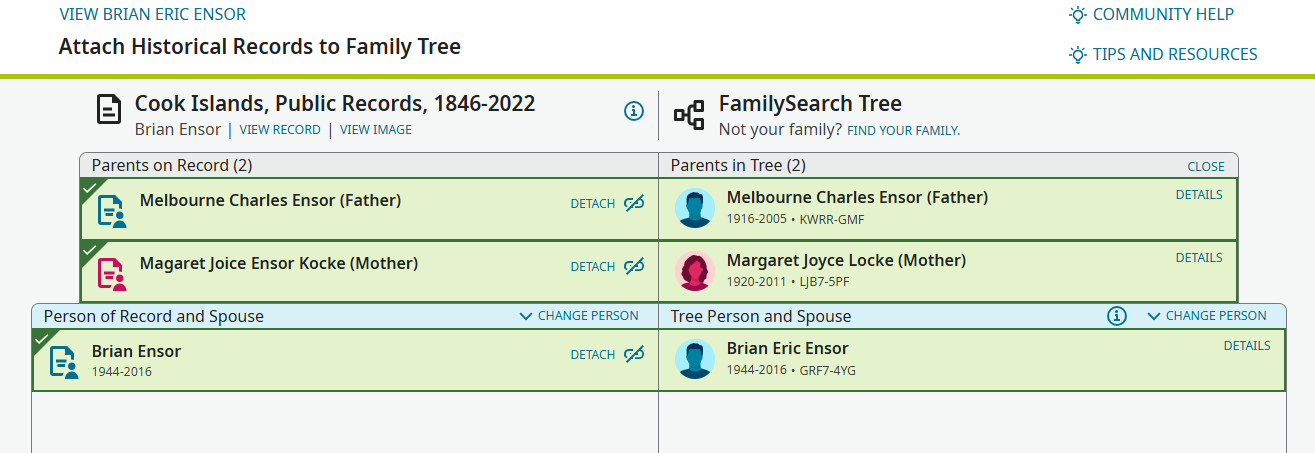The image size is (1315, 453).
Task: Click the unlink icon on Magaret Joice Ensor Kocke row
Action: pos(634,266)
